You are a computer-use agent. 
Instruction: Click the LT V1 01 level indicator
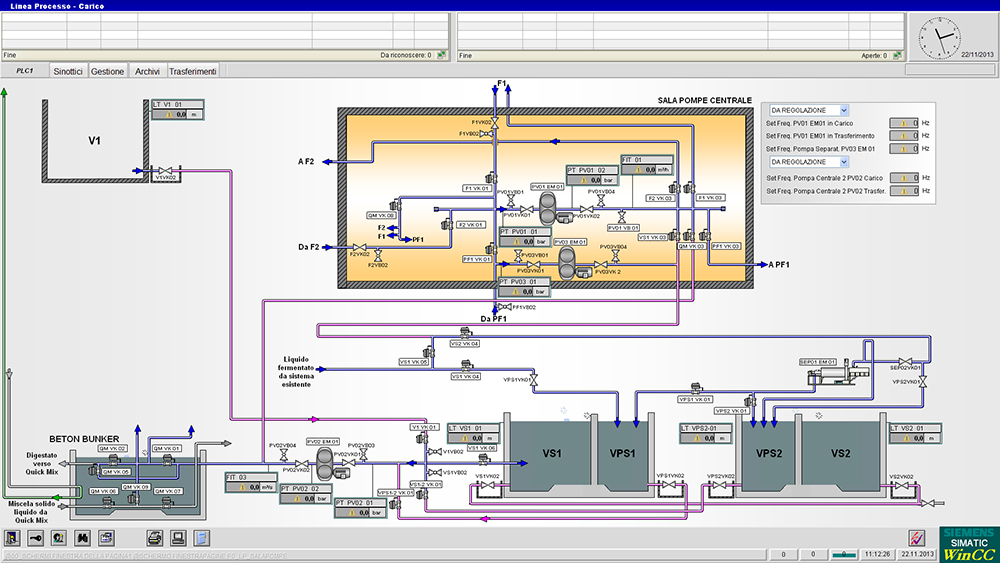tap(178, 110)
